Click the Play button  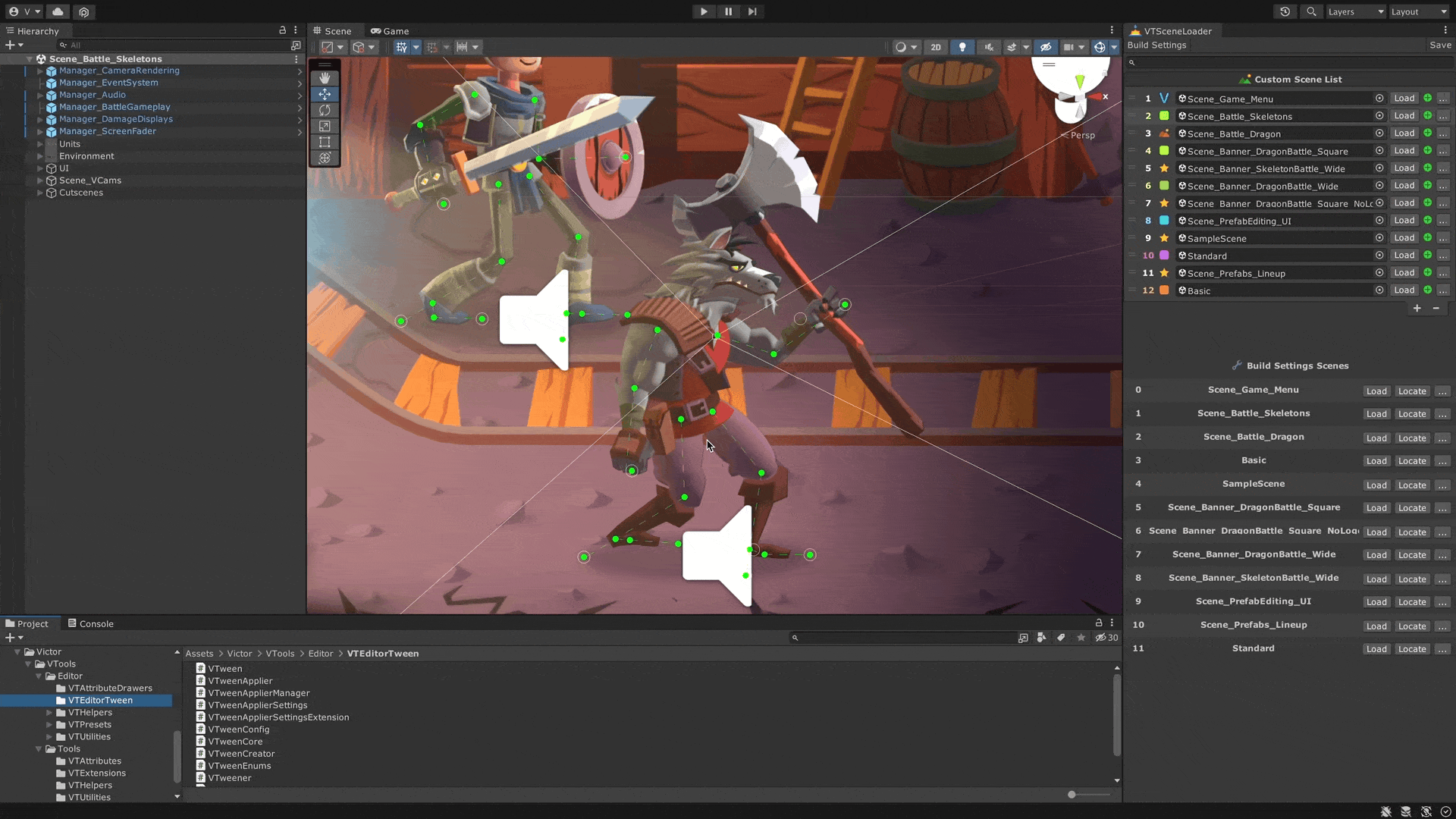click(x=704, y=11)
